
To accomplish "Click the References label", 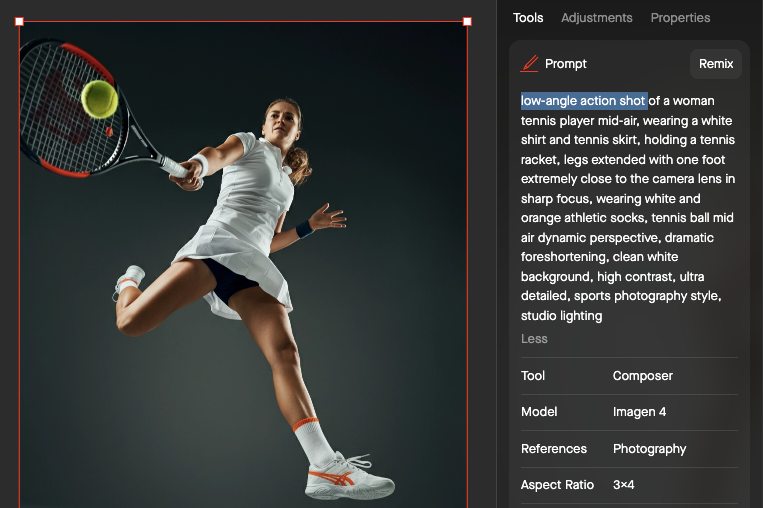I will point(553,449).
